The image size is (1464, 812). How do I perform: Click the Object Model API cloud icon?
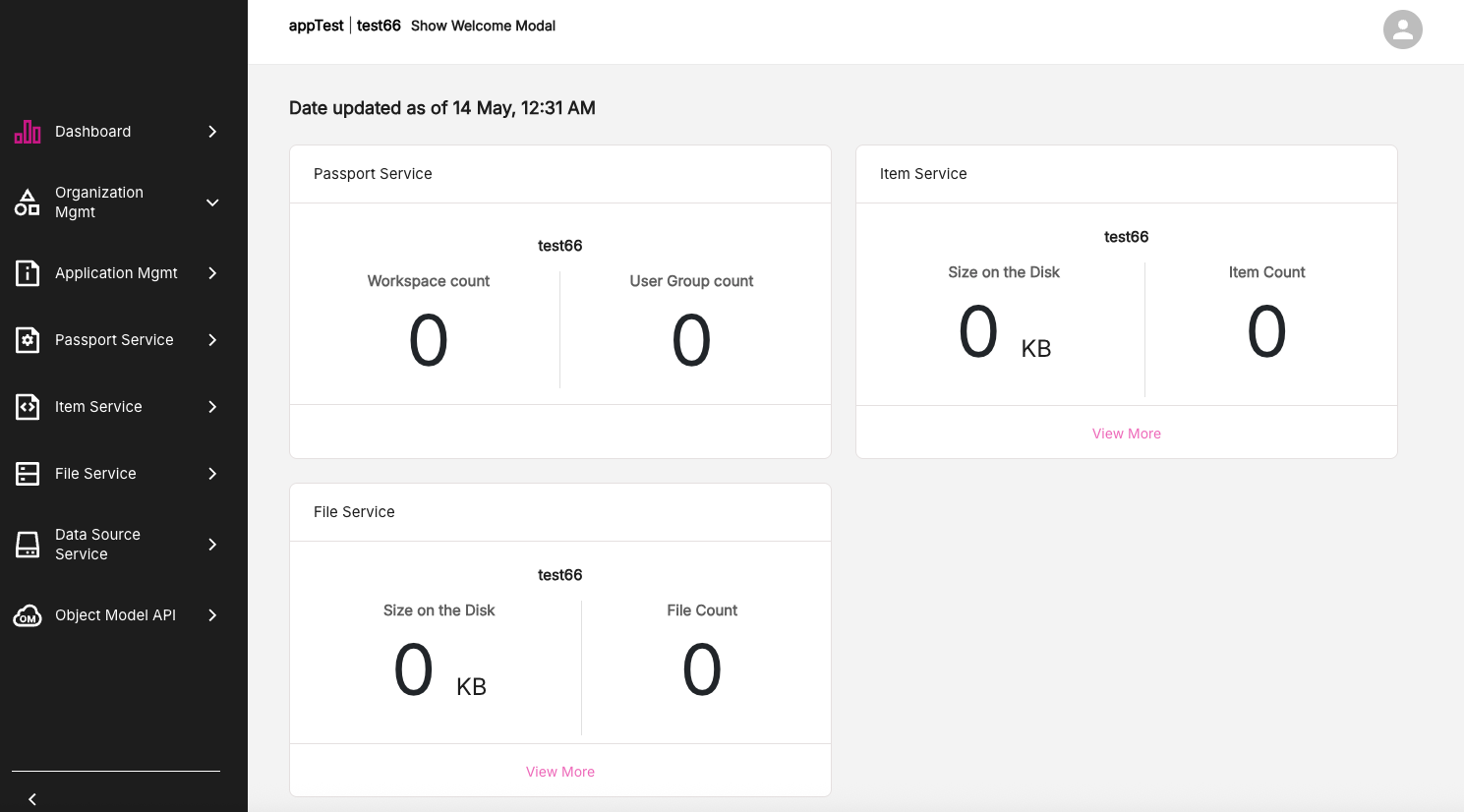click(x=28, y=615)
